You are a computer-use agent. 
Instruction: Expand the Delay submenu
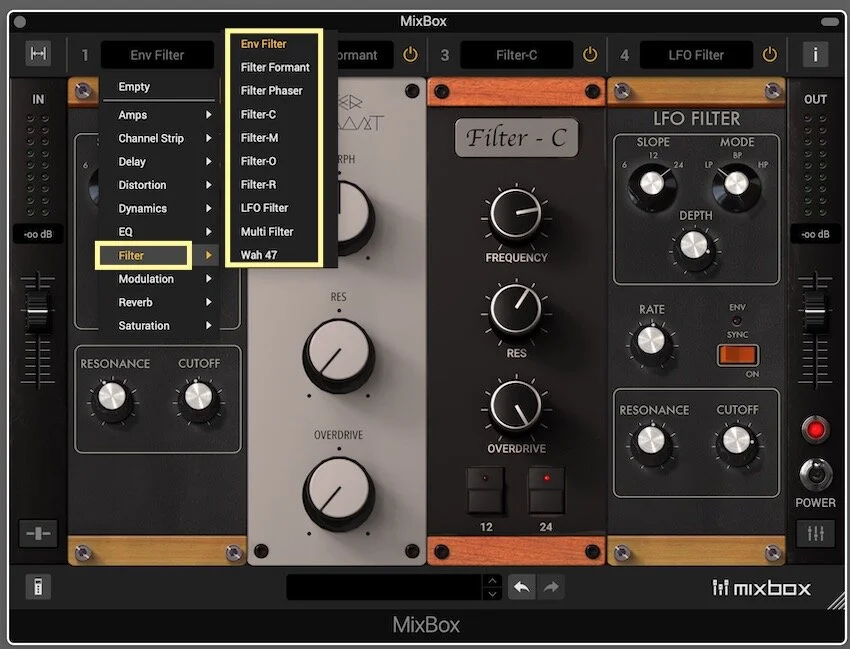(159, 162)
